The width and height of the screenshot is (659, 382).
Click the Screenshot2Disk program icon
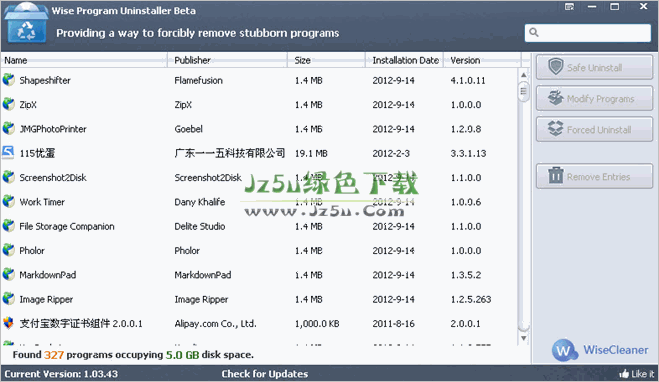coord(8,177)
